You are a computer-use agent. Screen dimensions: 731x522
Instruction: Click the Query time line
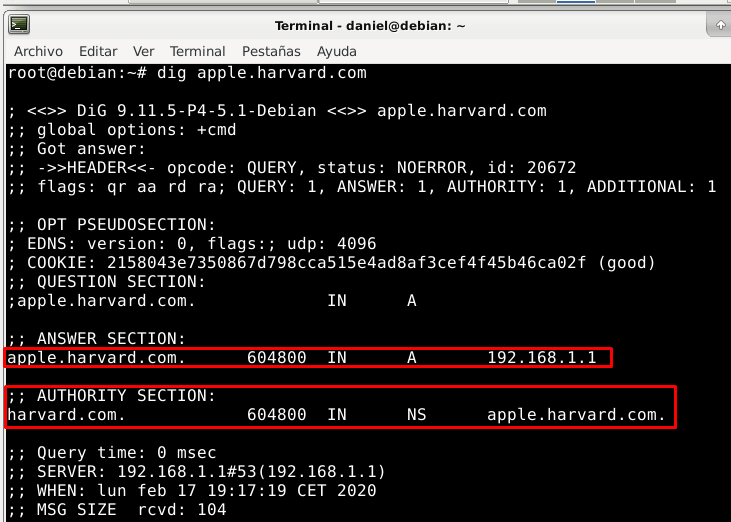(111, 453)
